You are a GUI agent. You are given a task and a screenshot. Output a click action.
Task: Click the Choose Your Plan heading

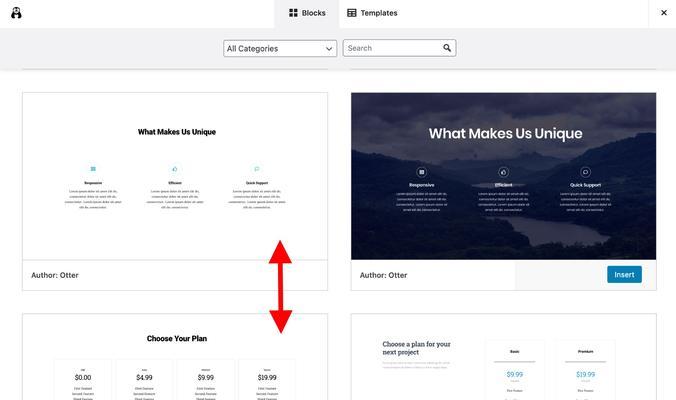click(177, 339)
